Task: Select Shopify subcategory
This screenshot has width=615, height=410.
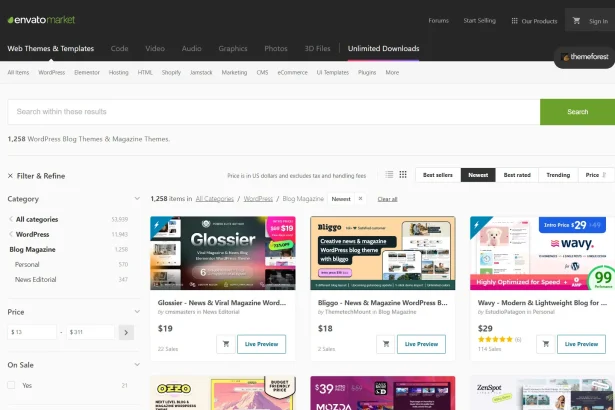Action: [171, 73]
